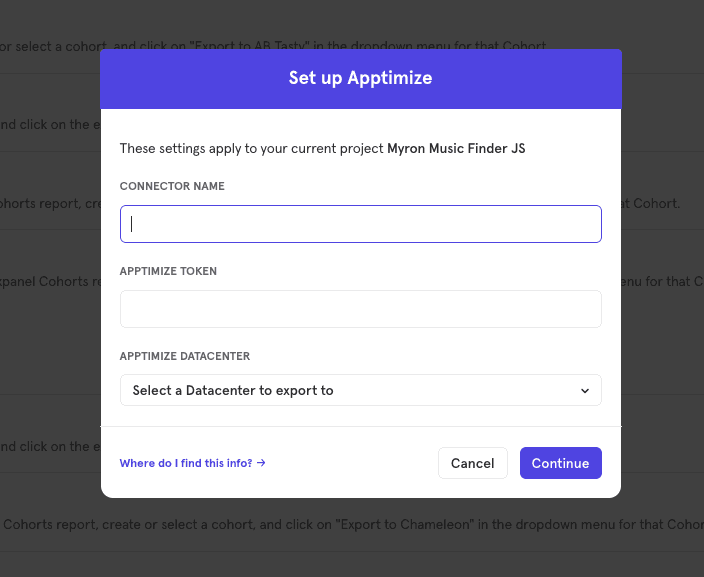Click the 'Select a Datacenter to export to' placeholder
The height and width of the screenshot is (577, 704).
click(233, 390)
